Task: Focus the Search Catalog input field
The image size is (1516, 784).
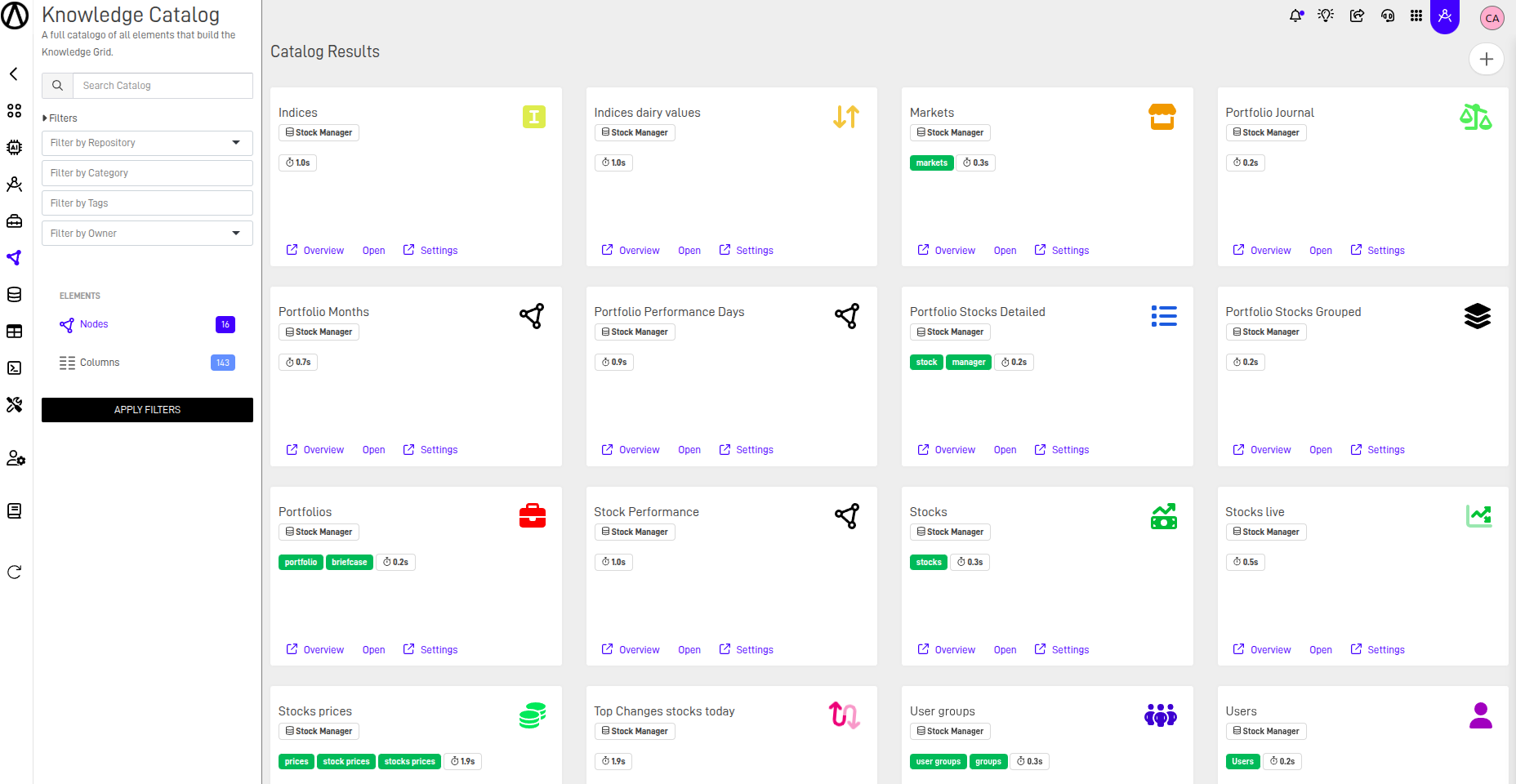Action: (x=163, y=86)
